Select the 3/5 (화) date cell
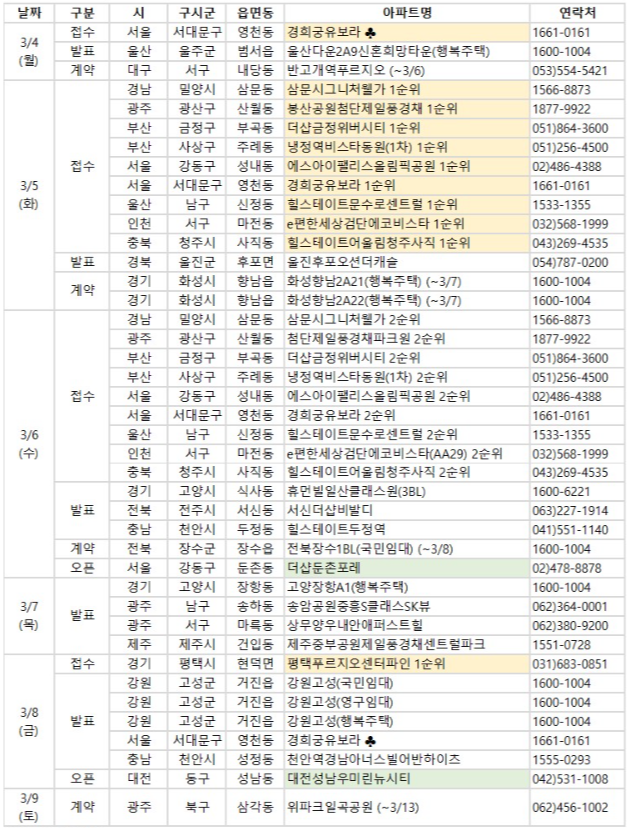 [29, 195]
